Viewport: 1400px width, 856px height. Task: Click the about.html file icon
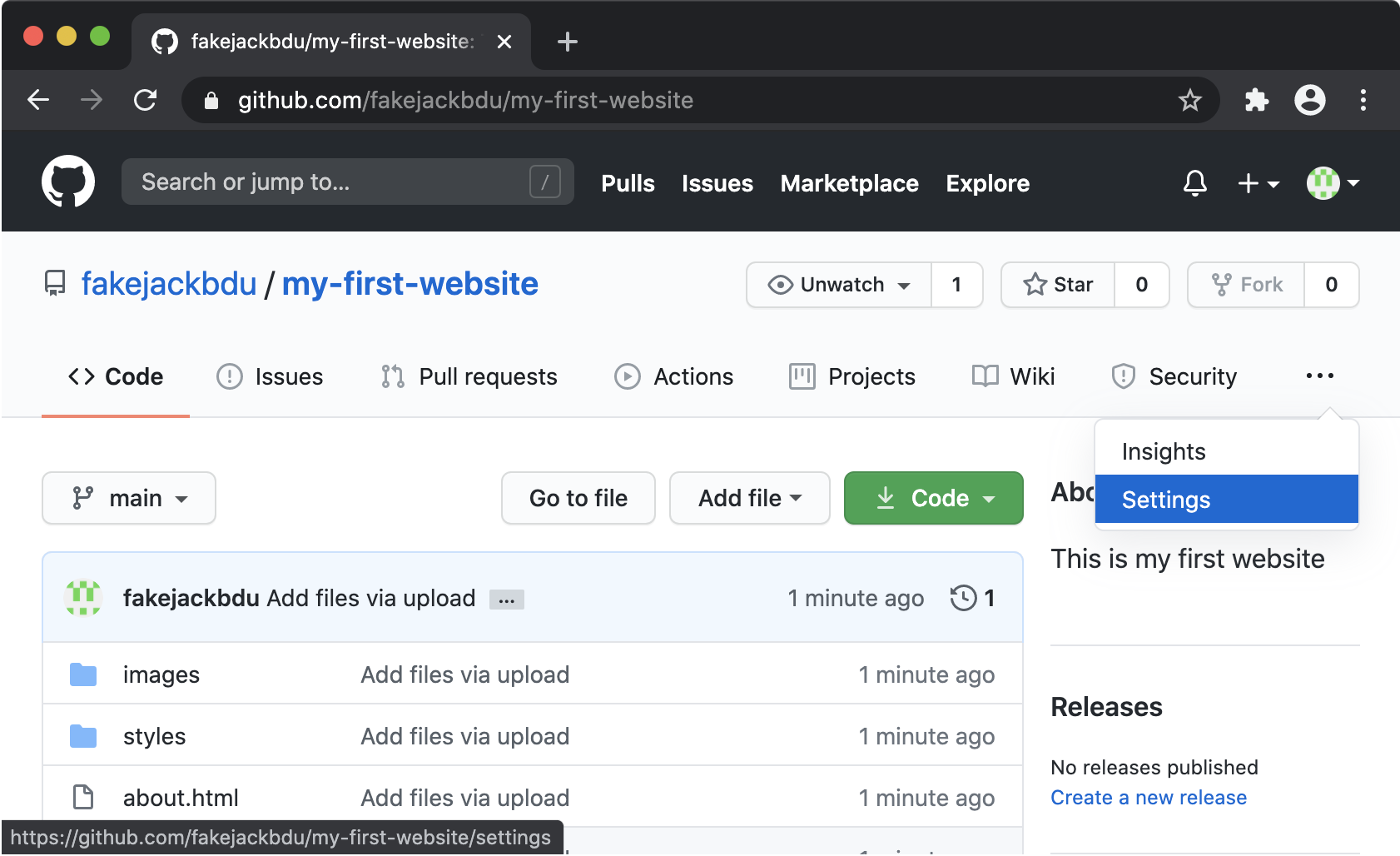pyautogui.click(x=83, y=797)
